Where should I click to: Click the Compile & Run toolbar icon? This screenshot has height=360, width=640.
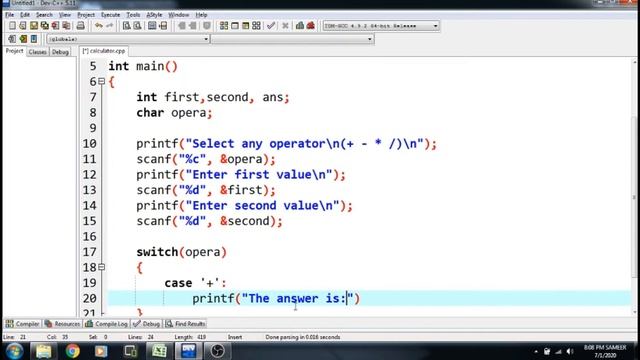click(x=245, y=26)
